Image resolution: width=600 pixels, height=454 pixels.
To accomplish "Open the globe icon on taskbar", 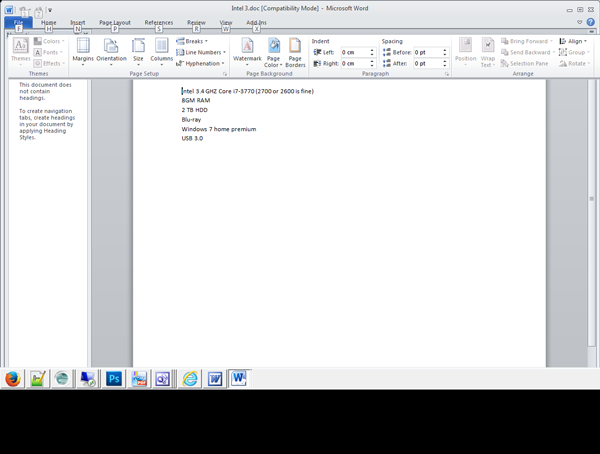I will [x=62, y=379].
